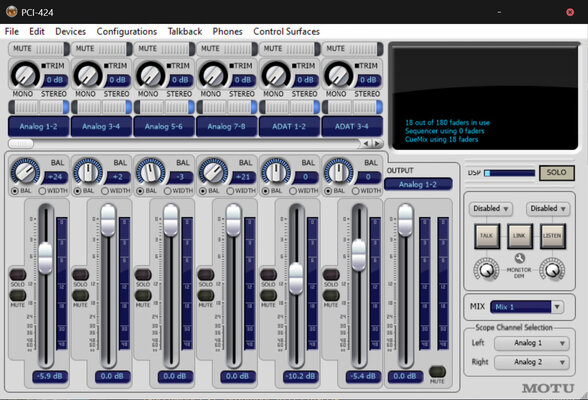Click the output fader handle for Analog 1-2
Image resolution: width=588 pixels, height=400 pixels.
click(405, 221)
